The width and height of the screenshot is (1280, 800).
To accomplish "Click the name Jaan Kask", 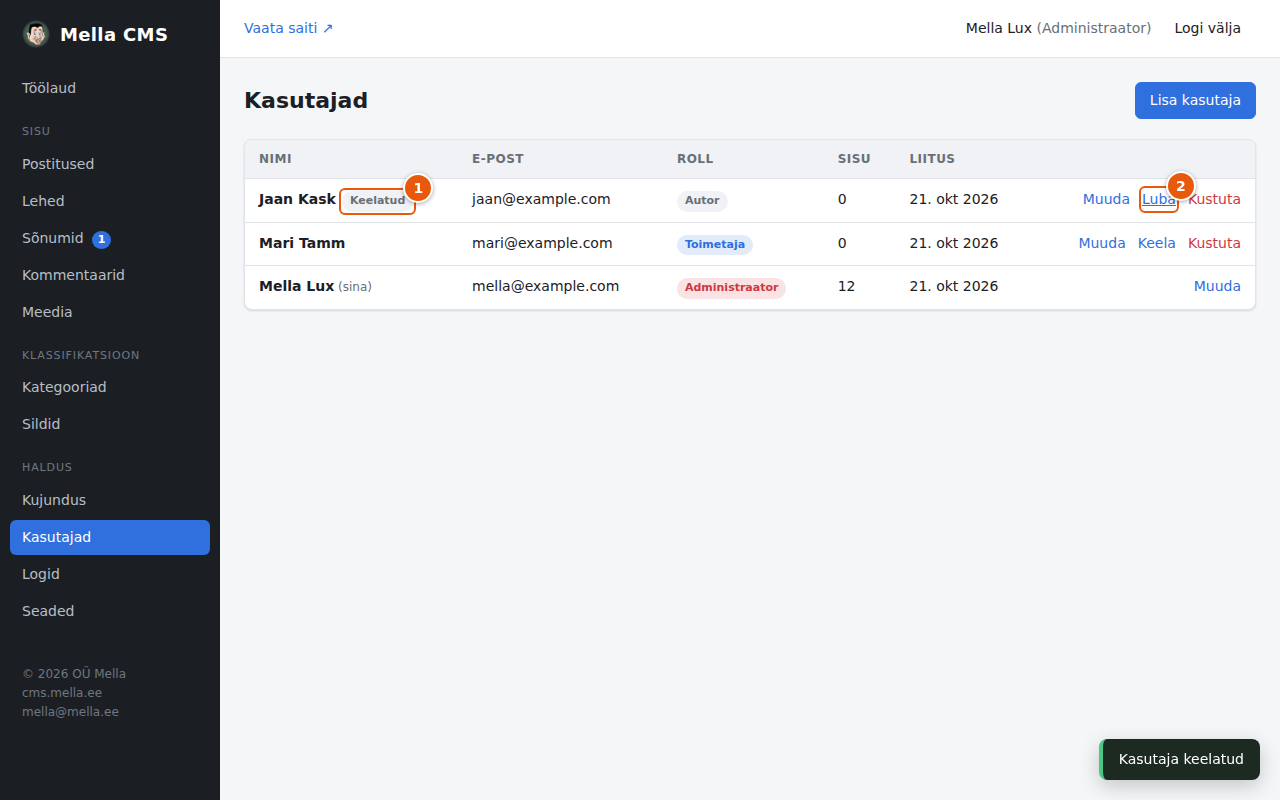I will 297,199.
